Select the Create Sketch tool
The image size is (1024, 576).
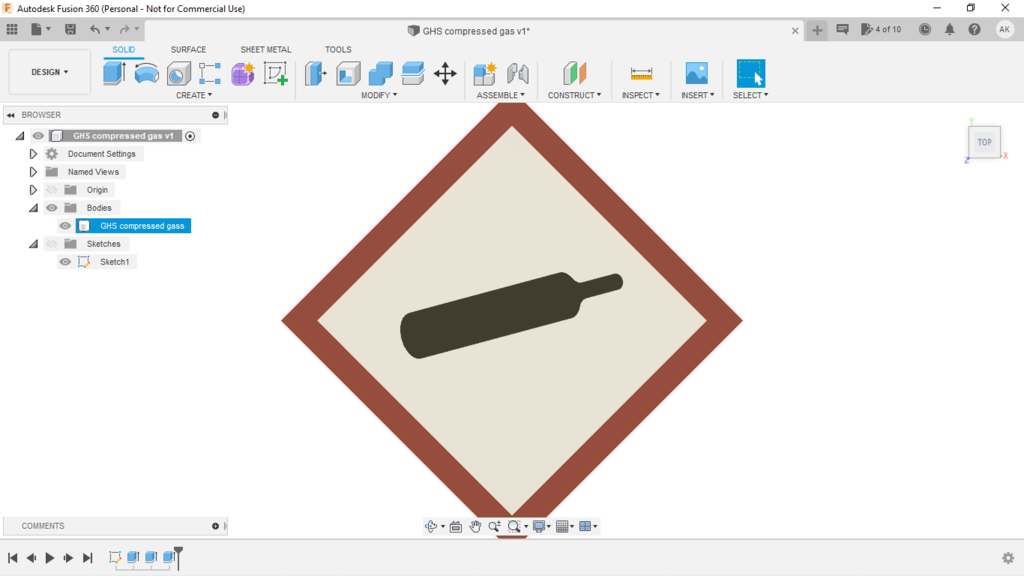pos(275,73)
